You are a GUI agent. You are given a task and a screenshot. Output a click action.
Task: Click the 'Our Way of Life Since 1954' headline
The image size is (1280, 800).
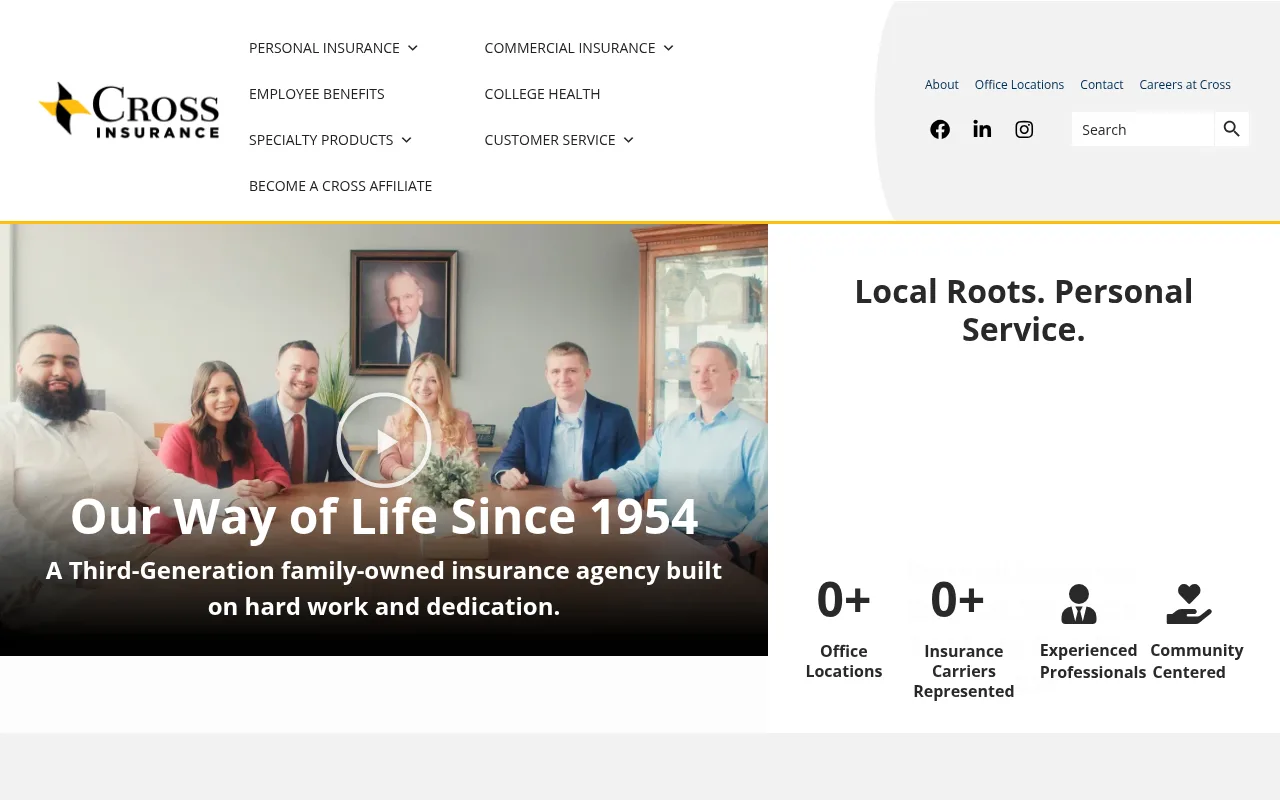384,517
